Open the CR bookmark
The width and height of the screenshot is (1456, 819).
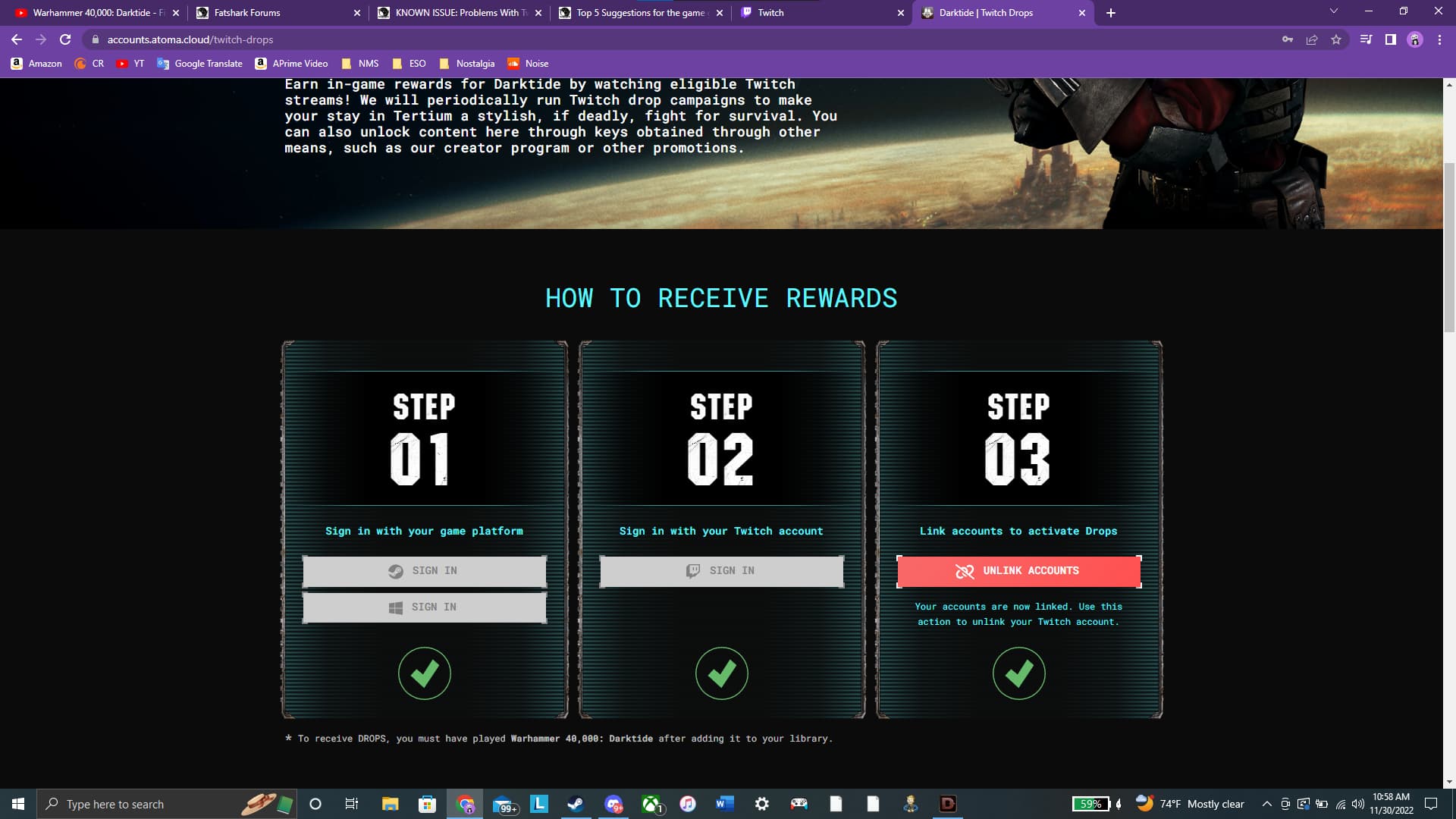(x=89, y=64)
